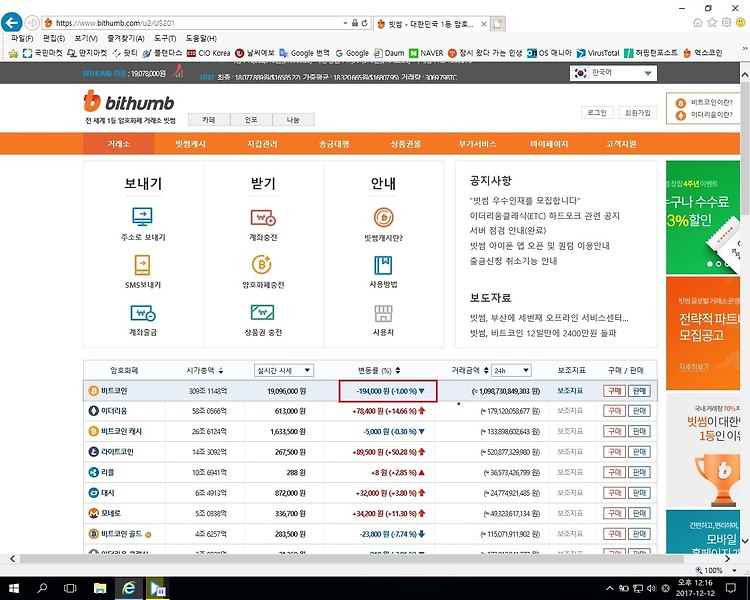
Task: Click 비트코인 캐시 row name
Action: (x=121, y=432)
